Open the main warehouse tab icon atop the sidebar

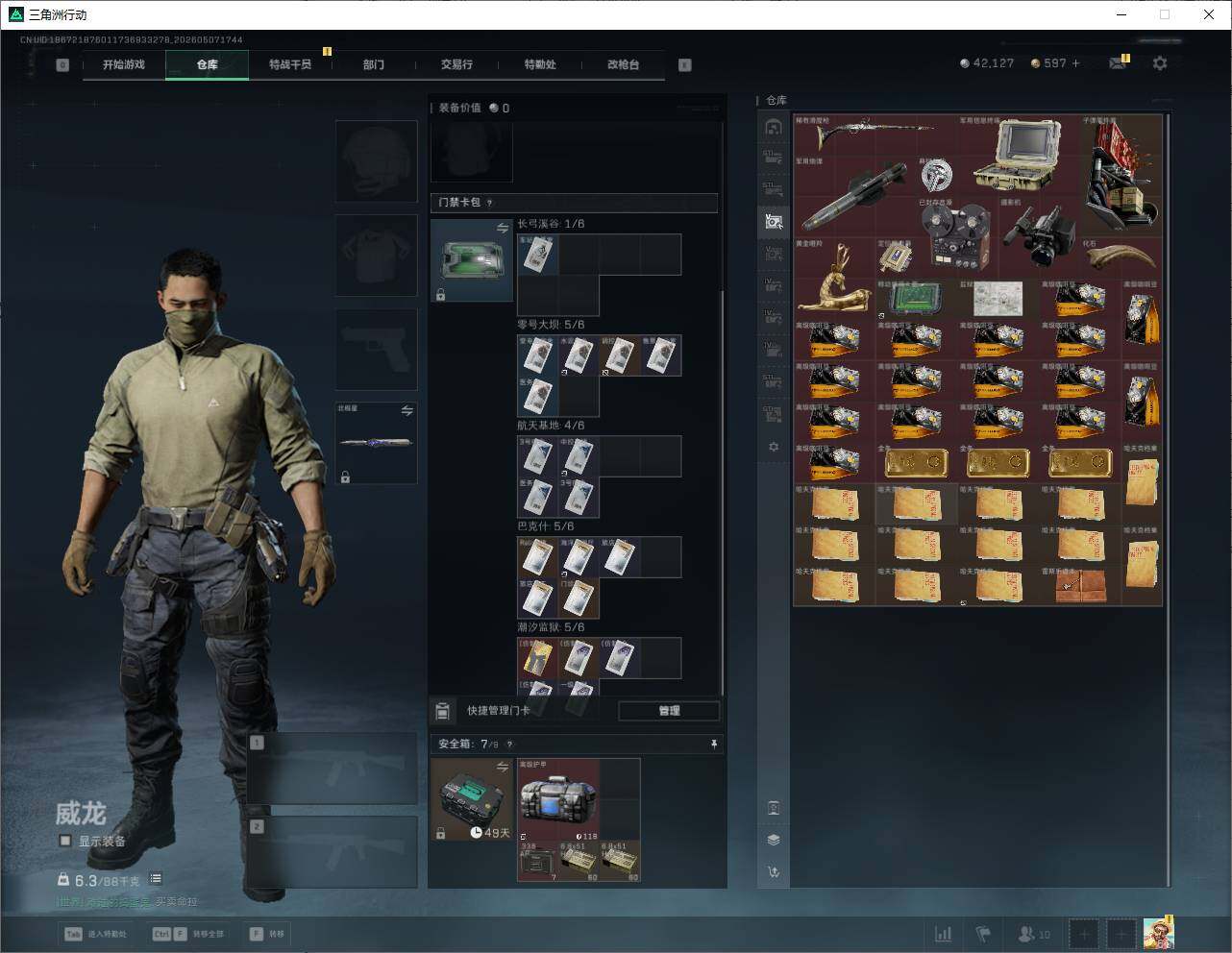coord(774,127)
